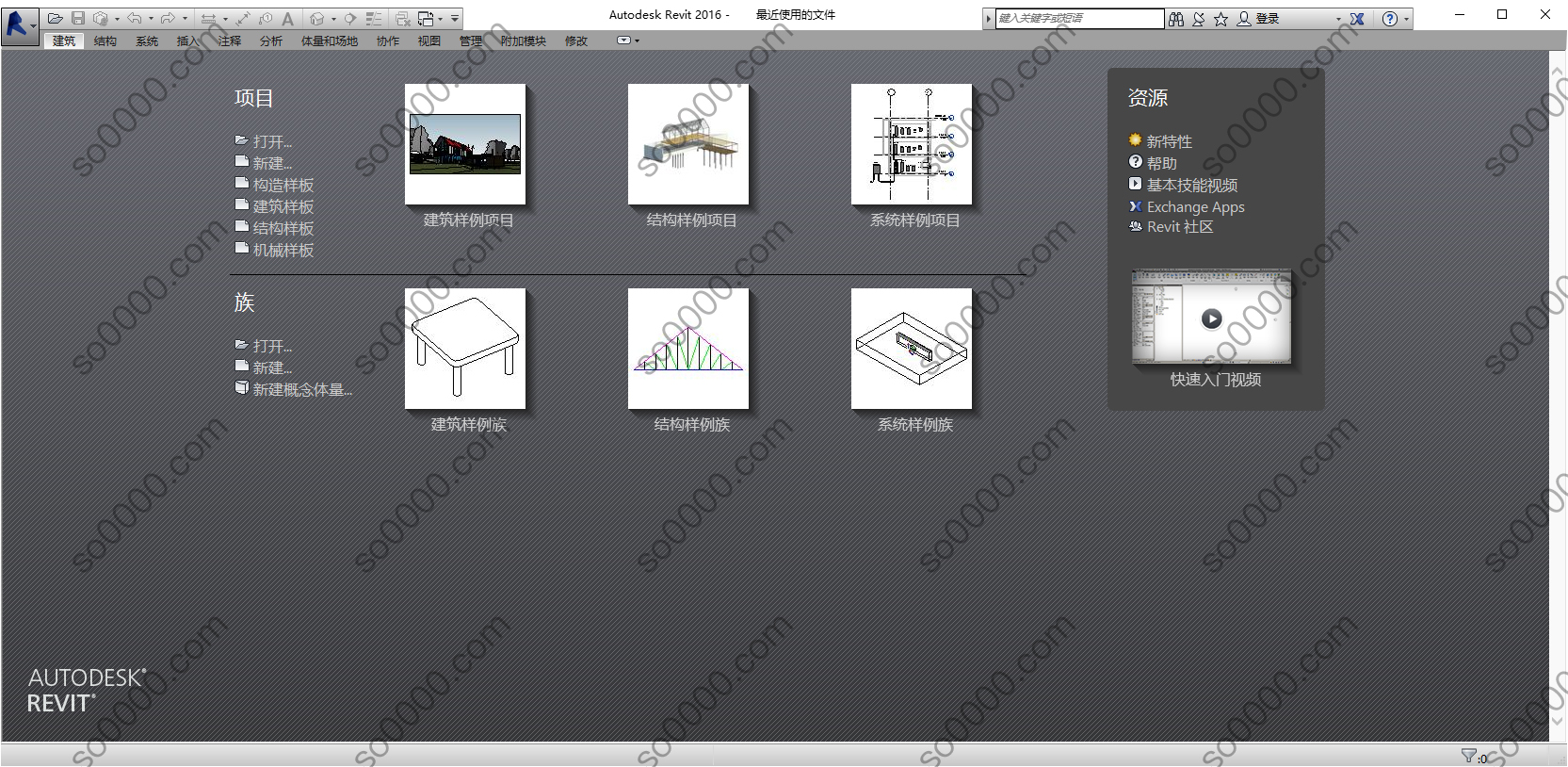Click the Section view tool icon
This screenshot has height=767, width=1568.
point(349,18)
